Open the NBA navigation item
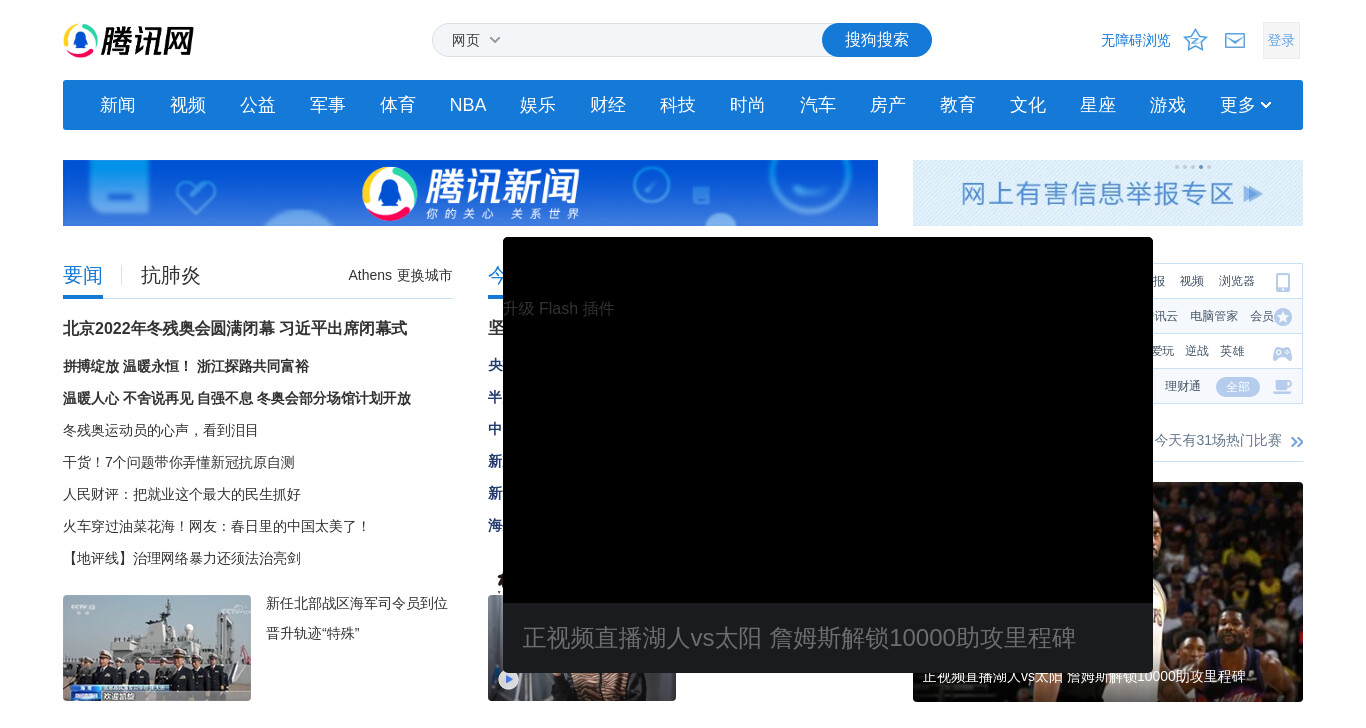This screenshot has height=728, width=1366. pyautogui.click(x=468, y=105)
